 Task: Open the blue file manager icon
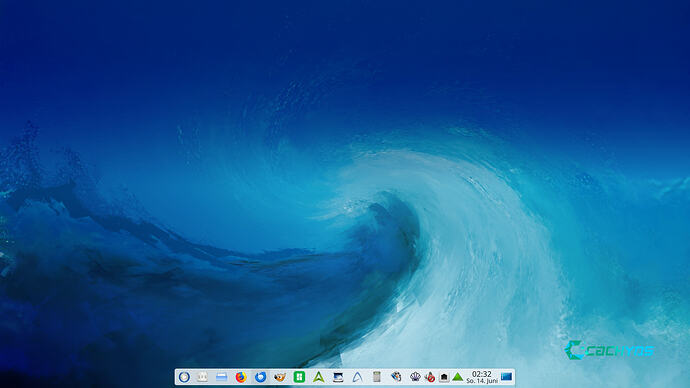tap(221, 377)
